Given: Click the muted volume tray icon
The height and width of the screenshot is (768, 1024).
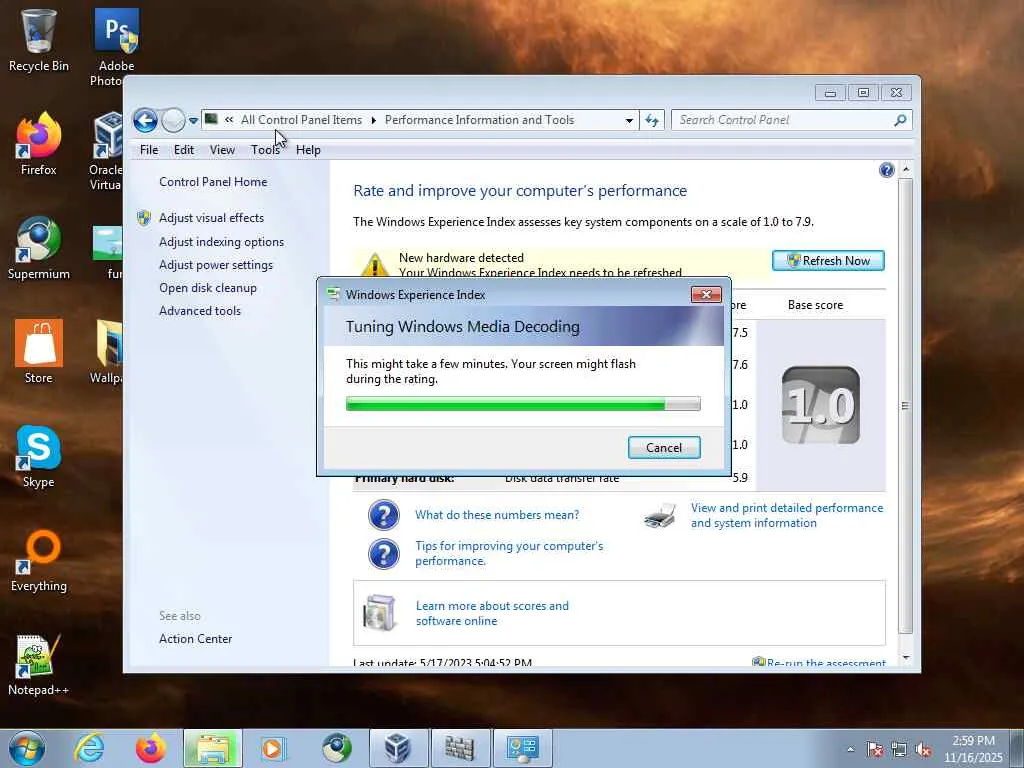Looking at the screenshot, I should [923, 750].
